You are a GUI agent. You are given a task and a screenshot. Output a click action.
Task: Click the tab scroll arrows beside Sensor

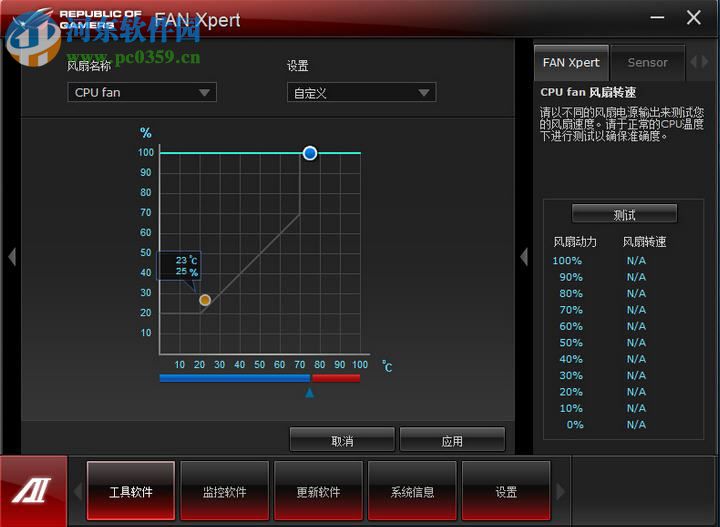pyautogui.click(x=700, y=62)
